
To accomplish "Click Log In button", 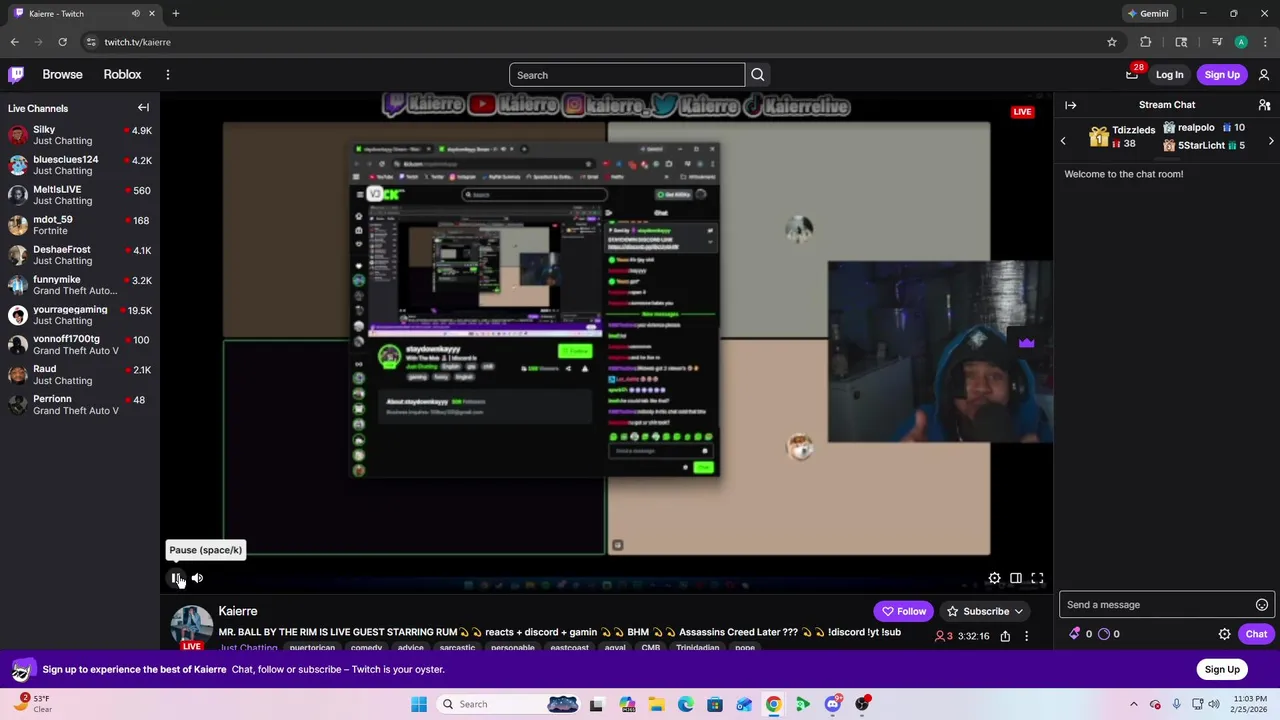I will [1169, 75].
